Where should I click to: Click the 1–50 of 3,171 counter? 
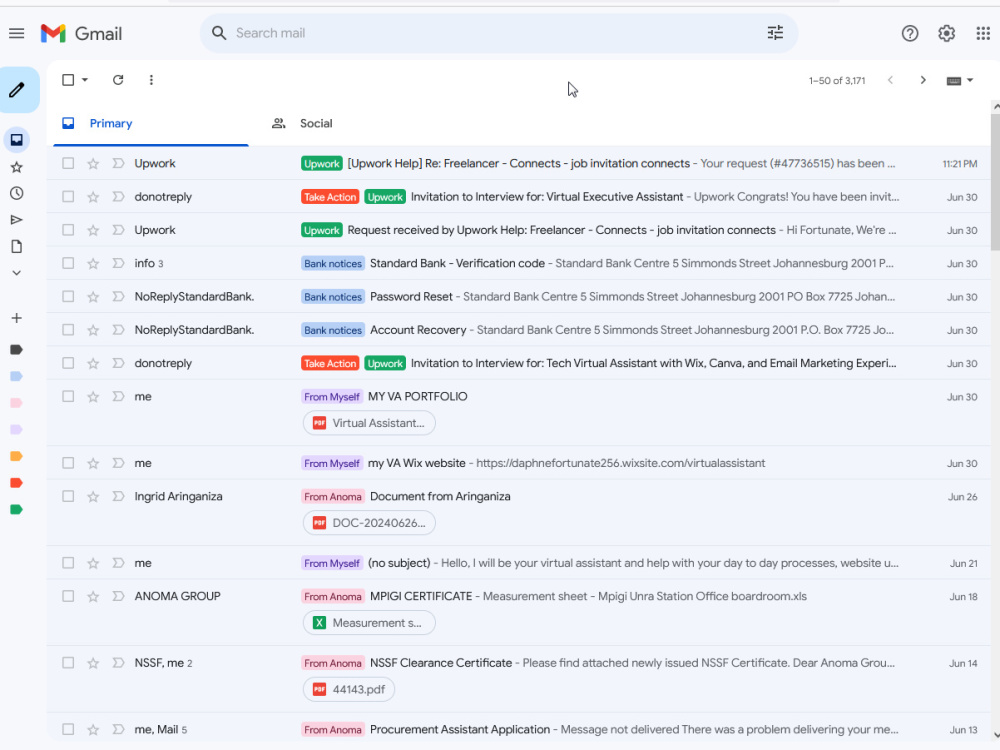point(837,80)
